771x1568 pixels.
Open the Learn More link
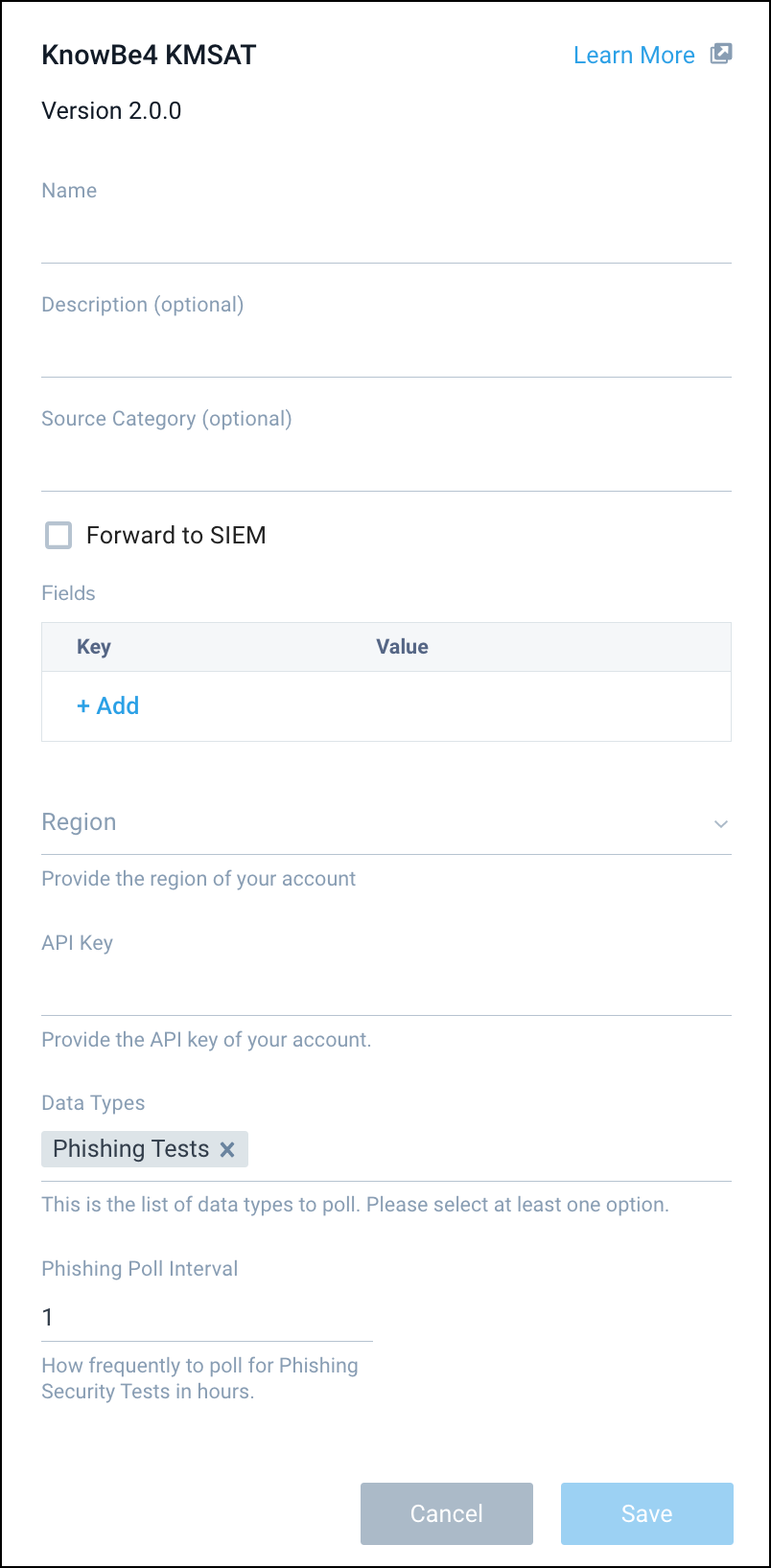tap(634, 56)
